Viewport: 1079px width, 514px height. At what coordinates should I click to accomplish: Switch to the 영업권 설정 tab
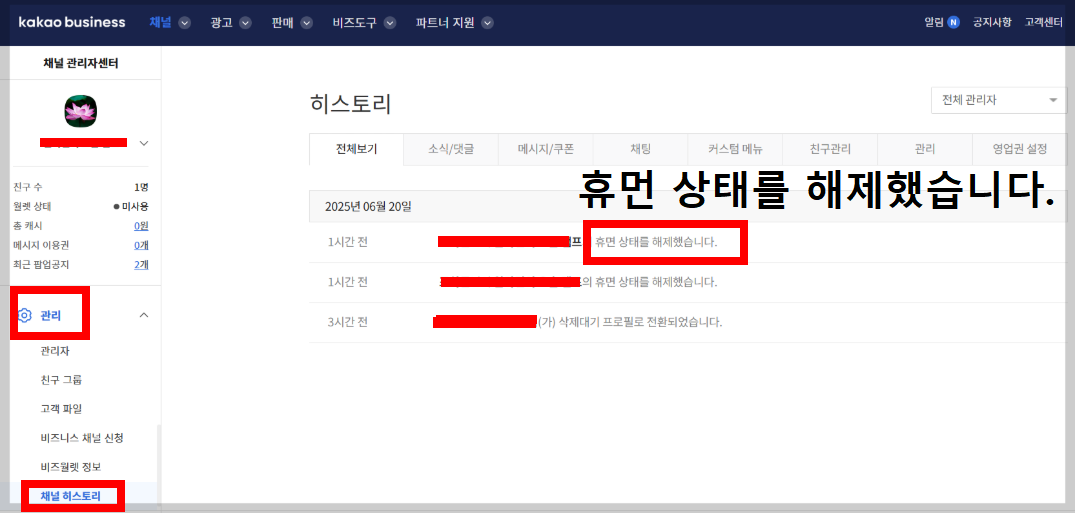[1020, 149]
